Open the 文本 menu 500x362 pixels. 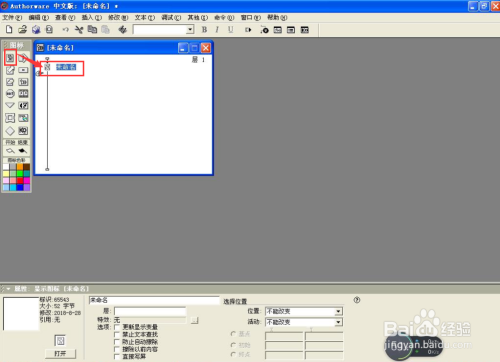(145, 17)
